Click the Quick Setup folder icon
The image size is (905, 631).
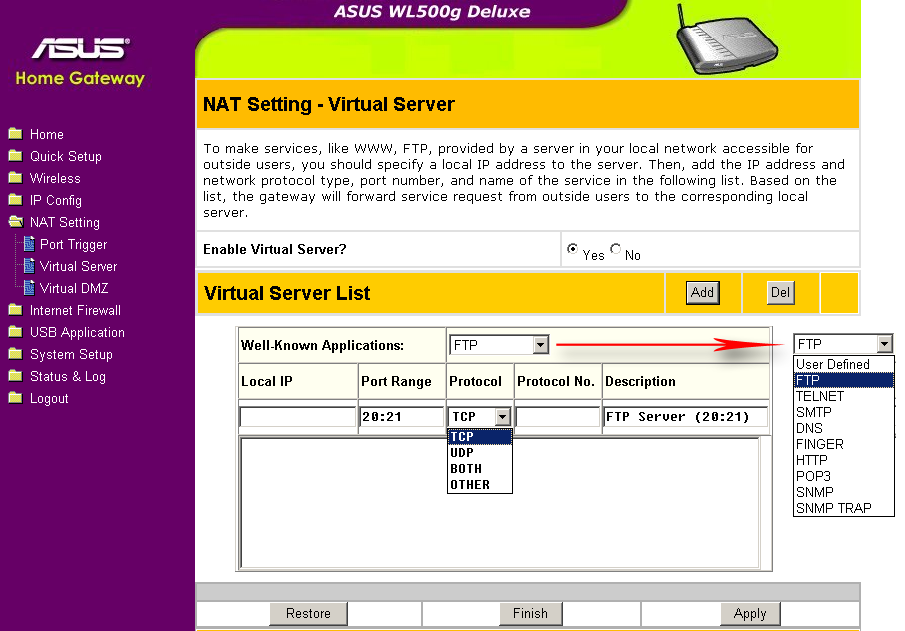tap(16, 156)
